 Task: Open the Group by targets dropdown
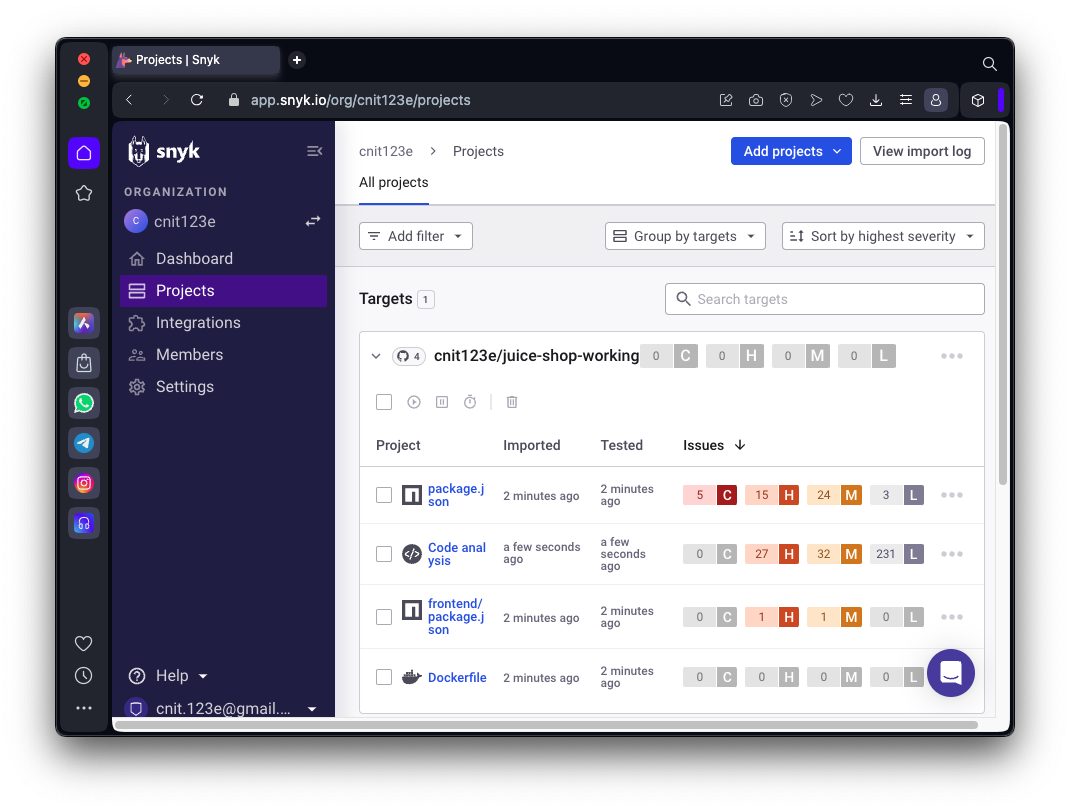pyautogui.click(x=685, y=236)
